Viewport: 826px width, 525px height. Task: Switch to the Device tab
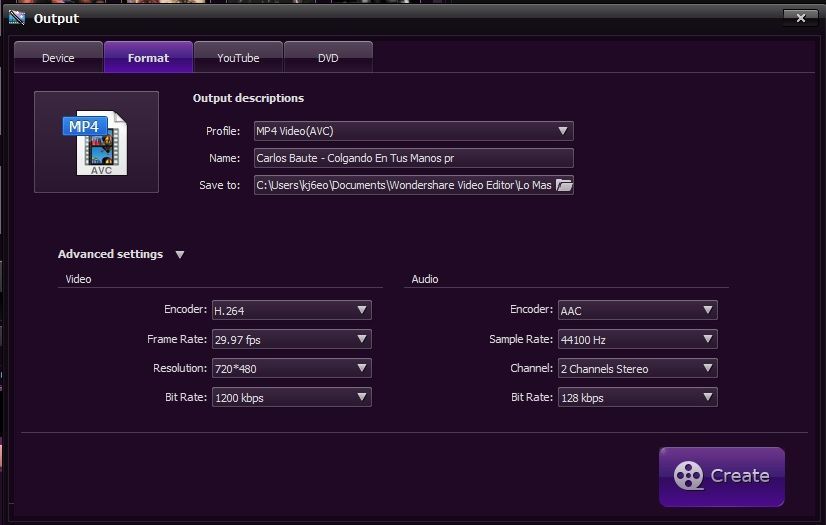[x=58, y=58]
